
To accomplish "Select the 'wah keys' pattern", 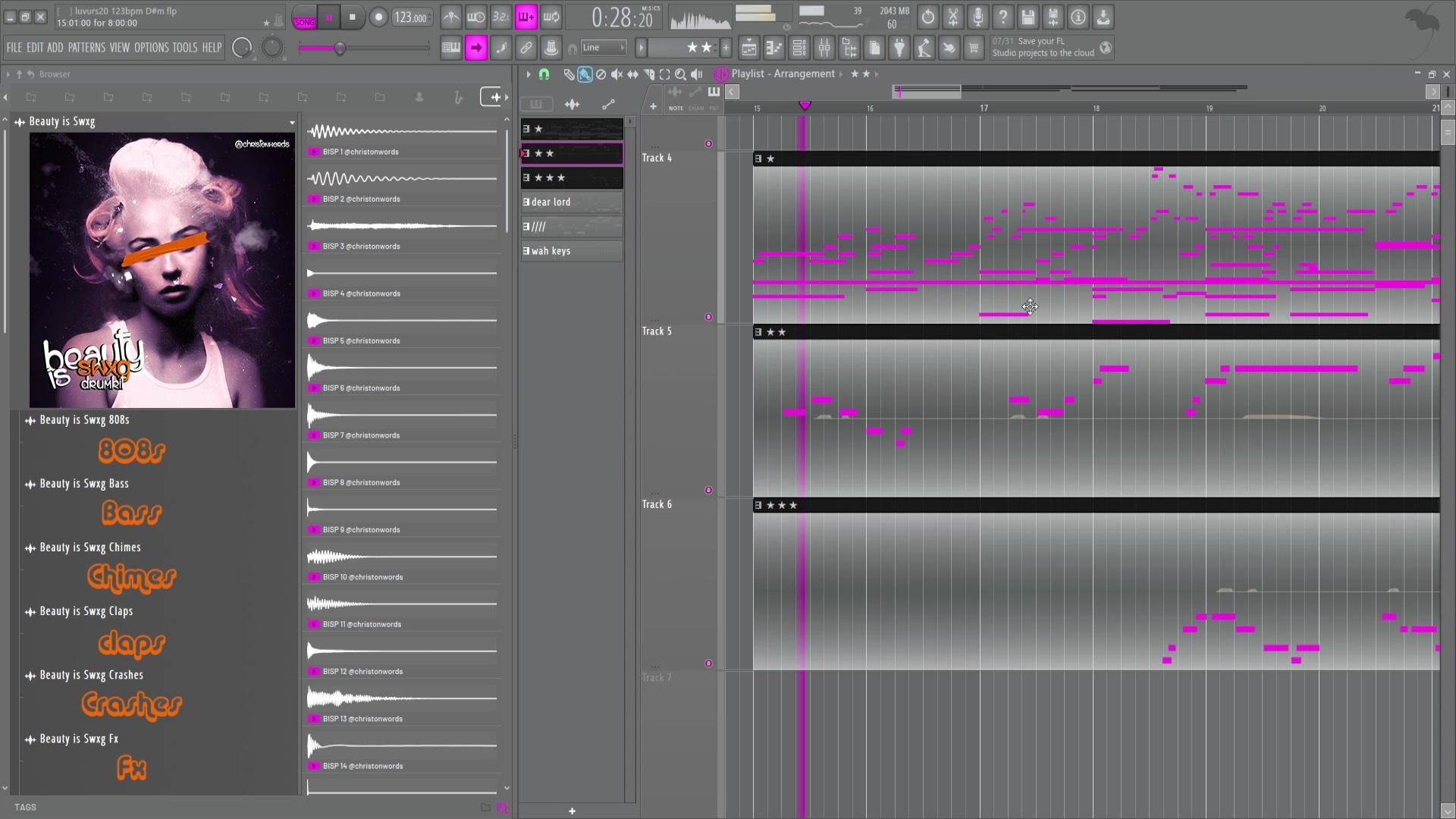I will click(572, 251).
